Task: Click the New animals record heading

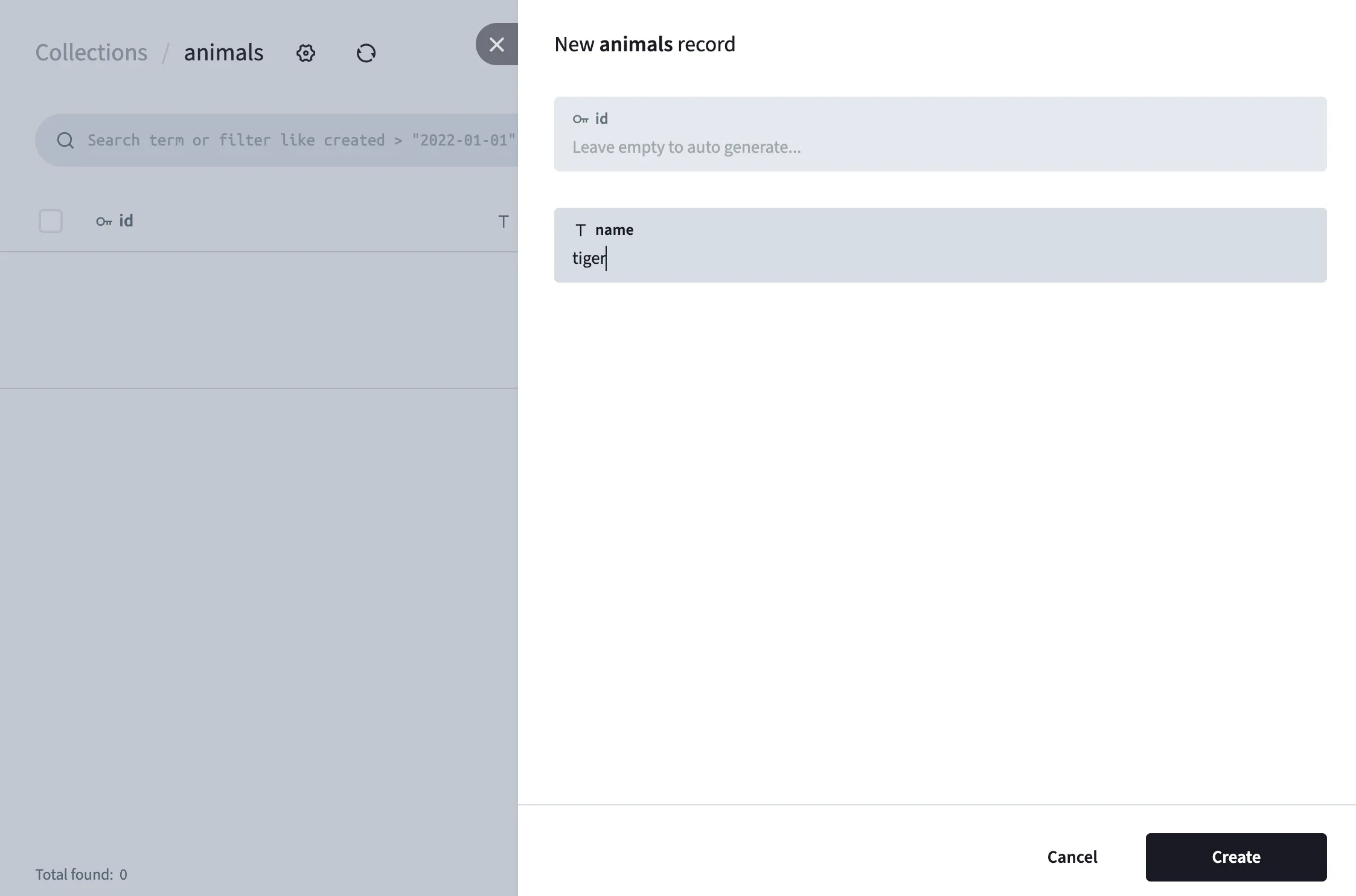Action: (644, 44)
